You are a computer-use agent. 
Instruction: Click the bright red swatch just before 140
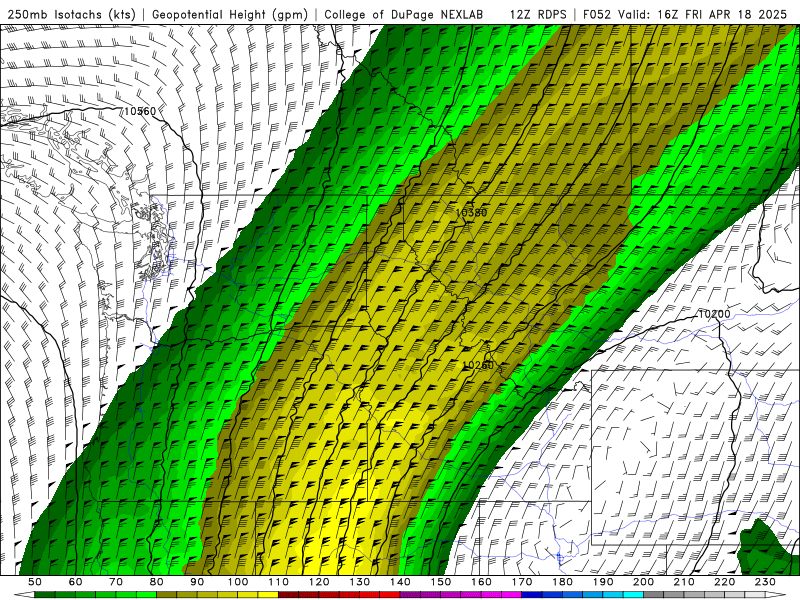click(390, 594)
